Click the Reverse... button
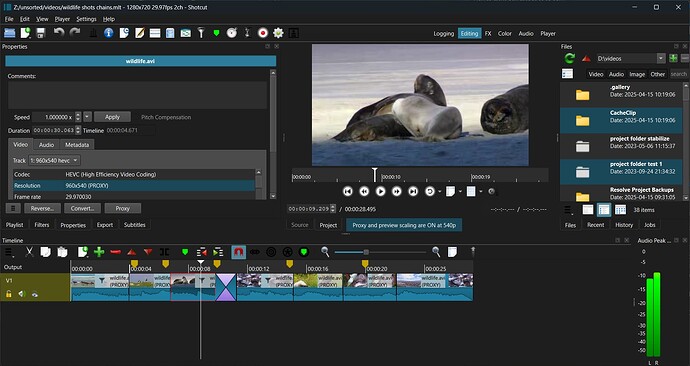 (x=42, y=208)
